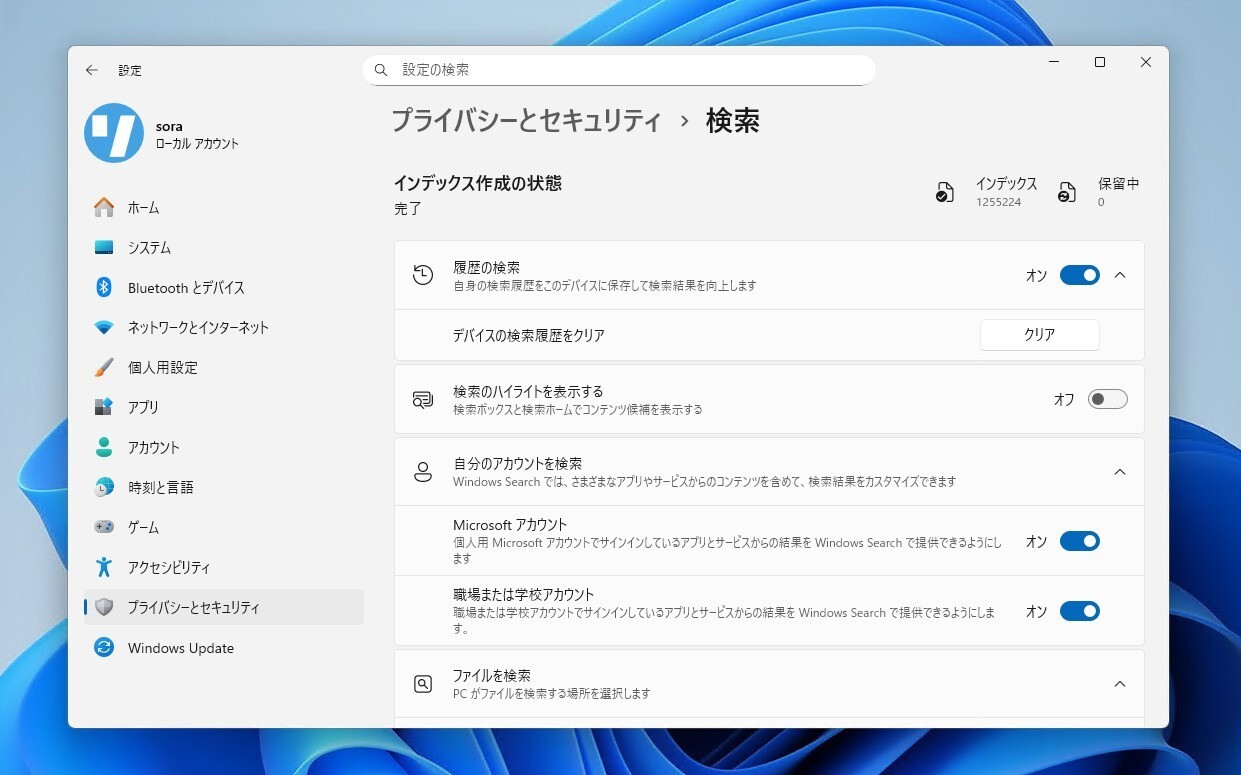Screen dimensions: 1241x775
Task: Collapse the 履歴の検索 section chevron
Action: 1120,275
